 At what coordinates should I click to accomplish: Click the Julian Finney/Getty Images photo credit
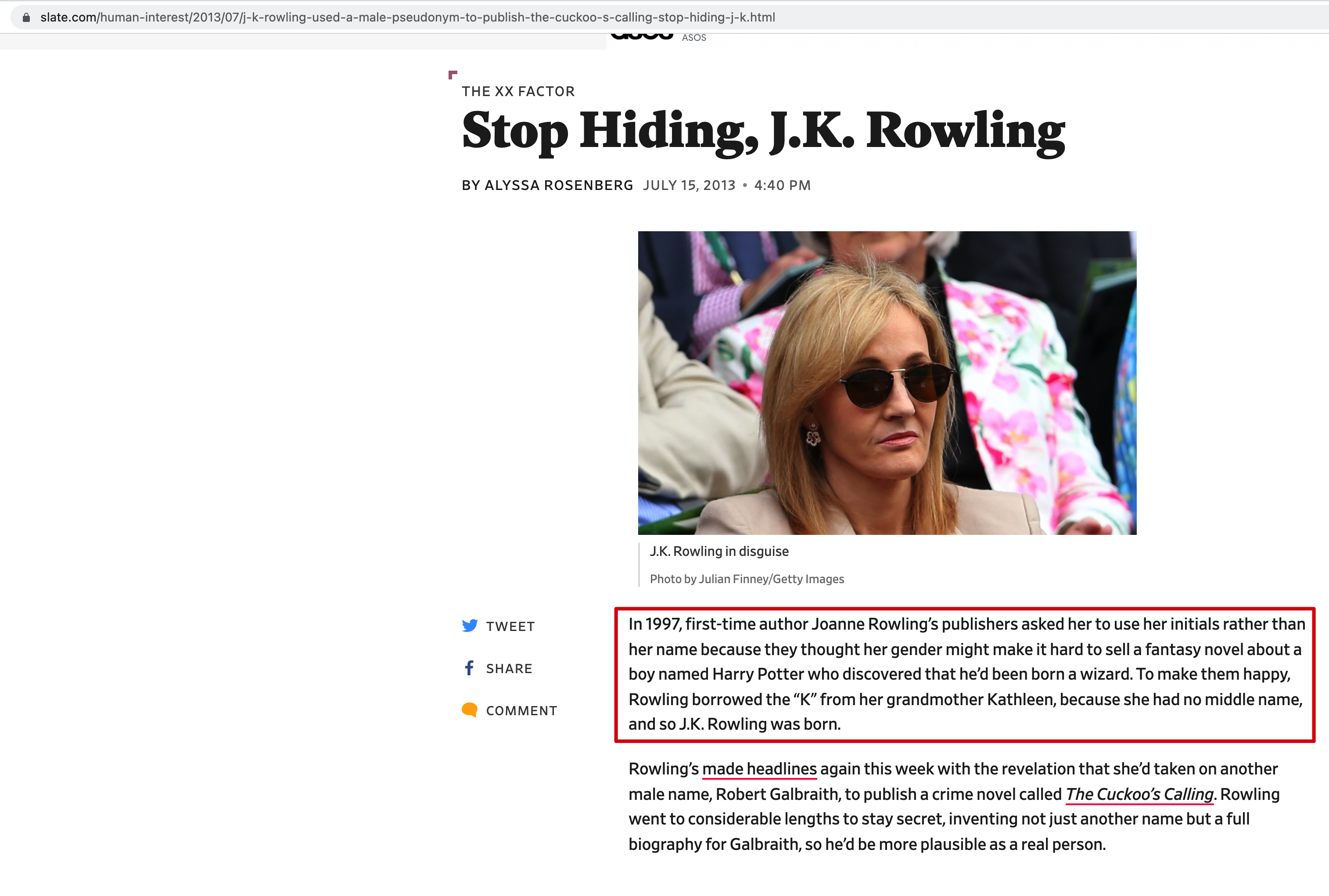(x=747, y=579)
